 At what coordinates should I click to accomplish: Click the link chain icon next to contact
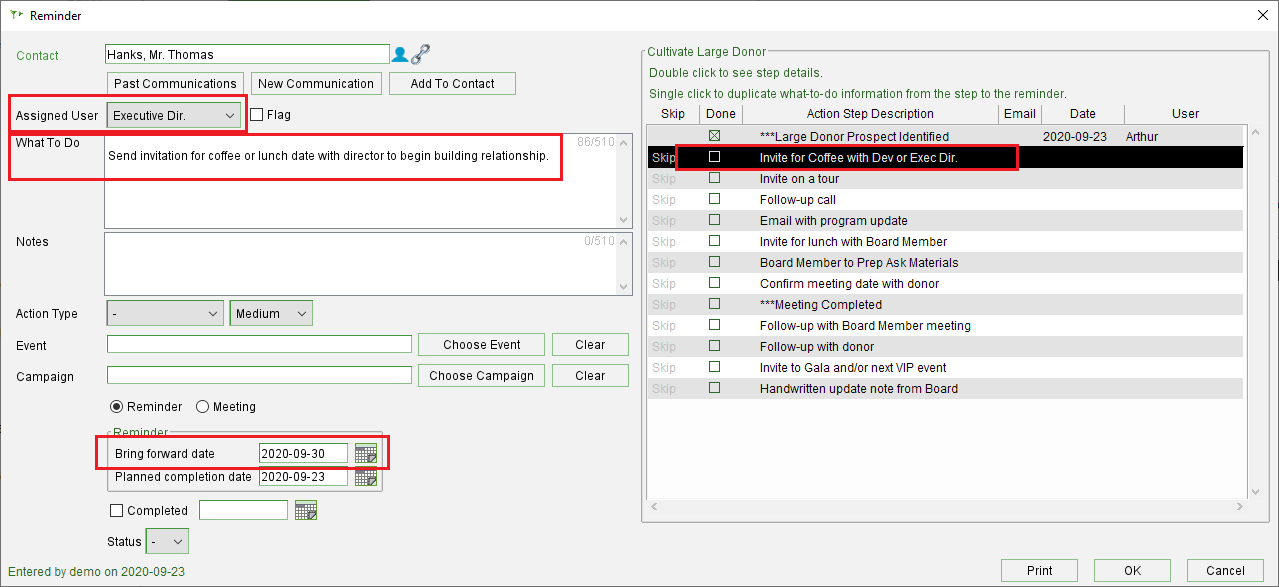420,54
